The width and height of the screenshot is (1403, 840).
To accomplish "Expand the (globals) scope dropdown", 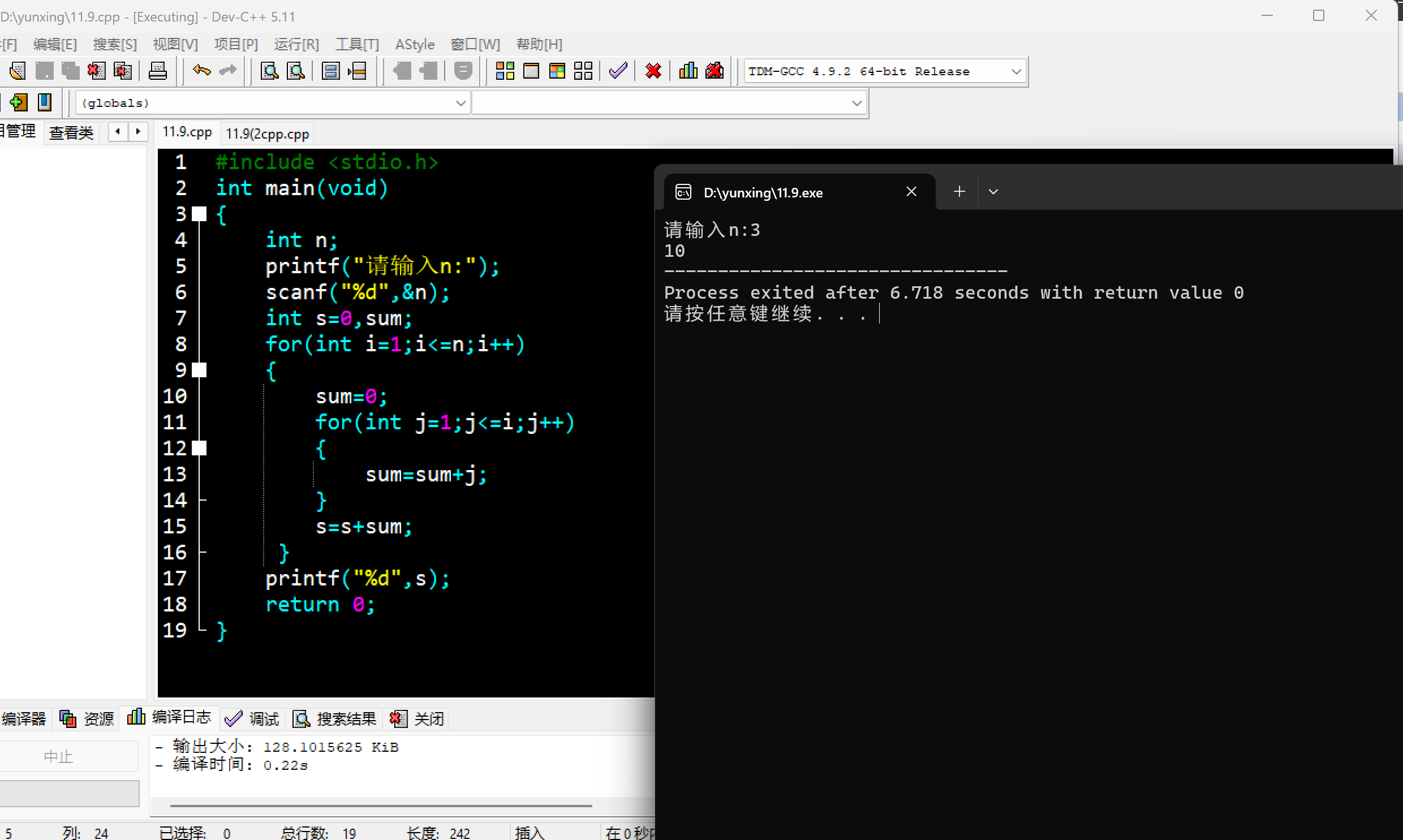I will (460, 103).
